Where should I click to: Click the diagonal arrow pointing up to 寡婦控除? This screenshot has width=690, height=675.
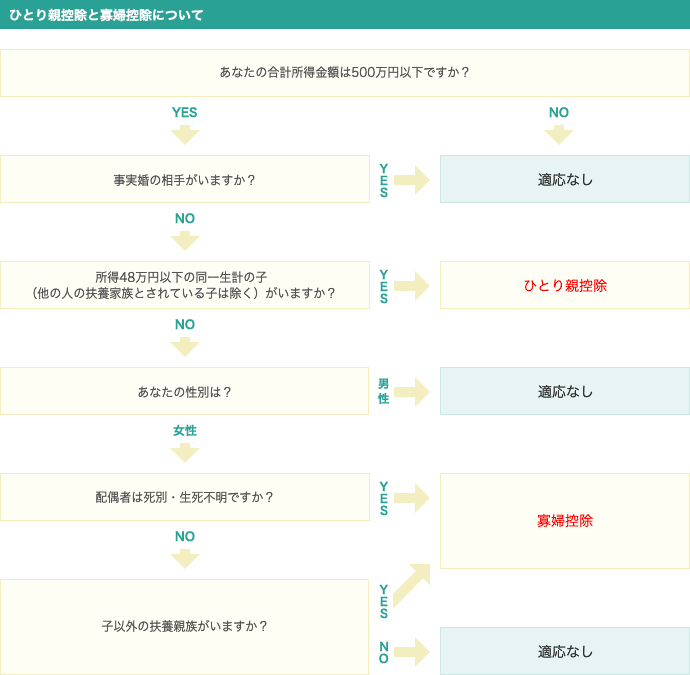click(x=411, y=585)
